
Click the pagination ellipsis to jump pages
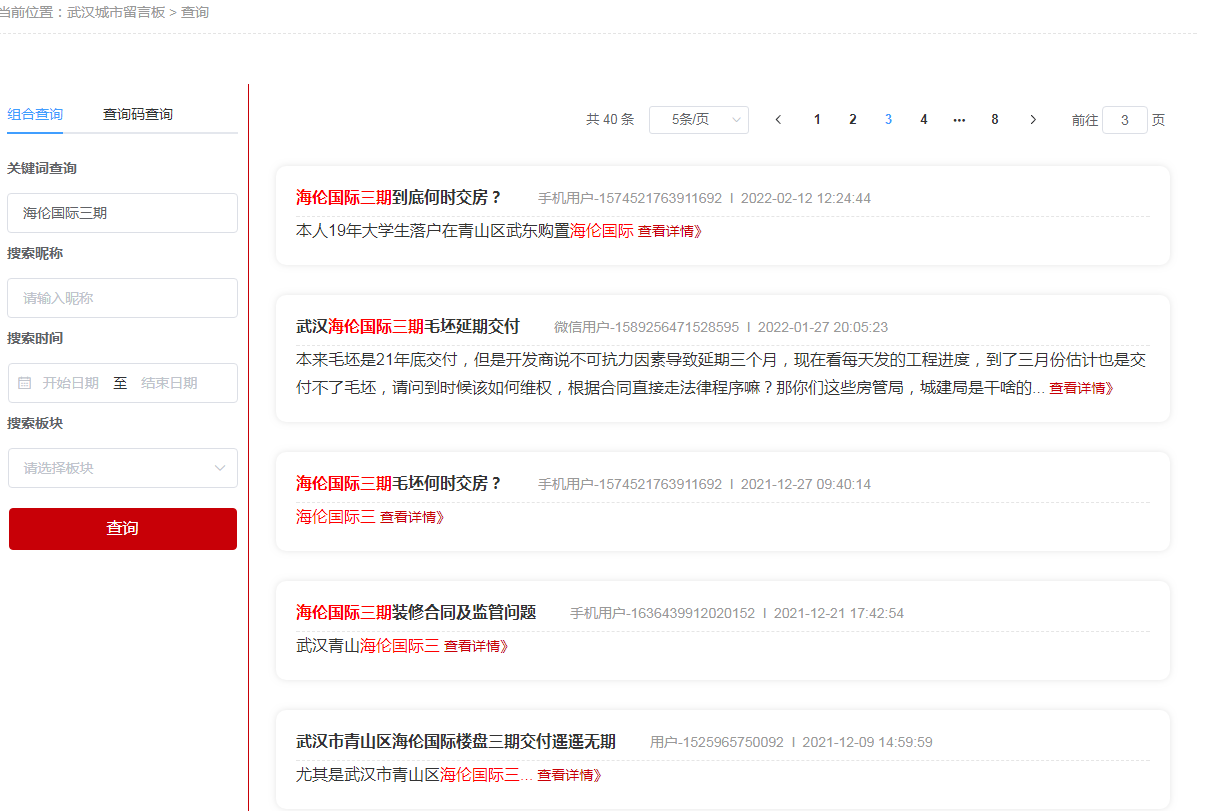959,120
